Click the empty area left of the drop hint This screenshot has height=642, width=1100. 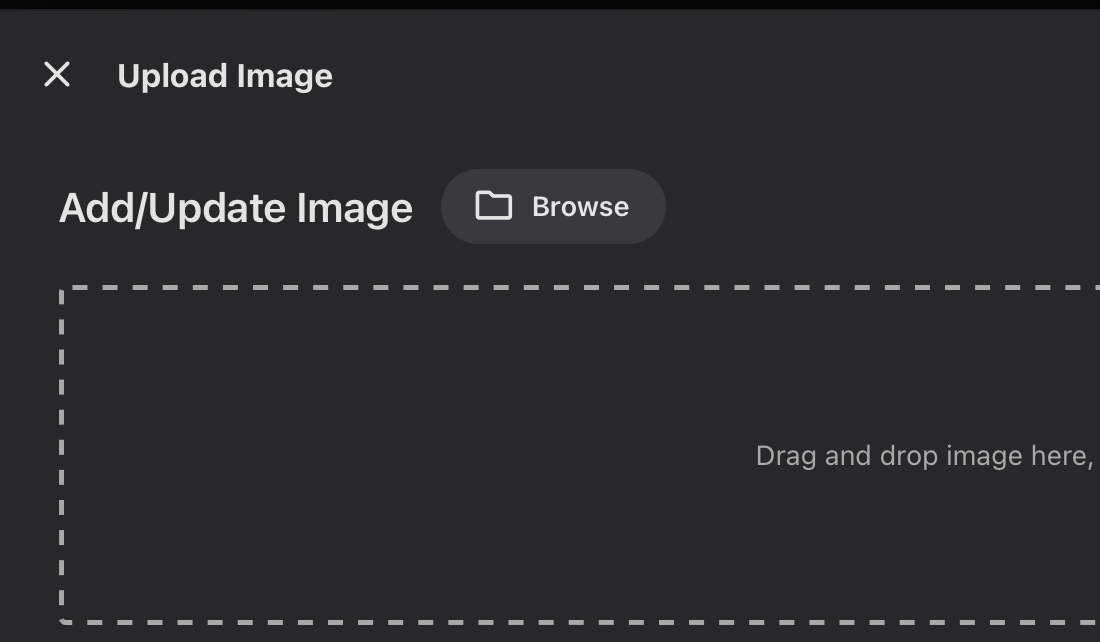(x=400, y=456)
